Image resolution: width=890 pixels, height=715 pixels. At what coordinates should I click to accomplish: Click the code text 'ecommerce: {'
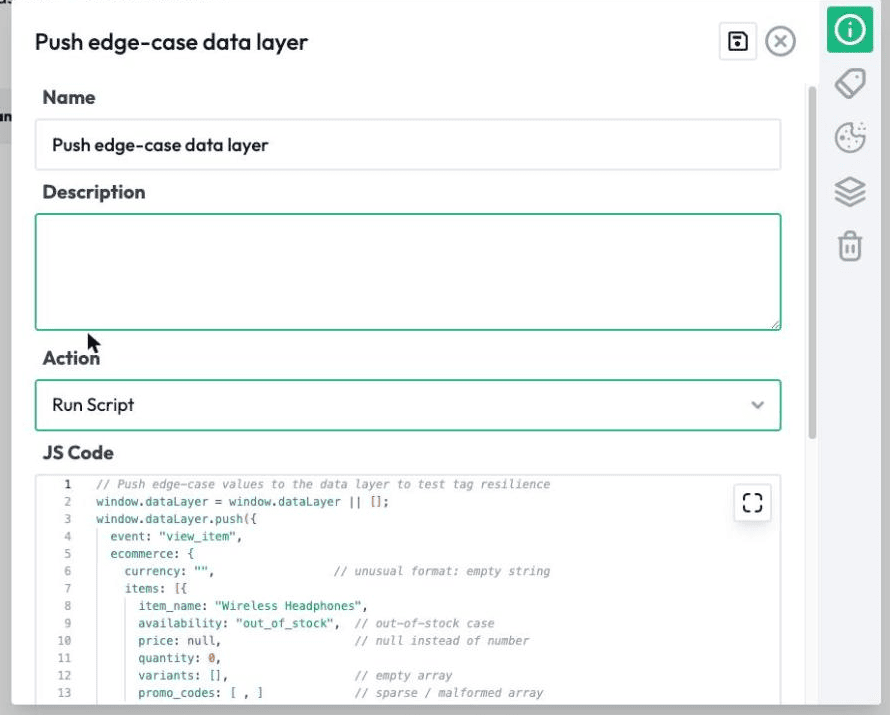click(x=152, y=554)
